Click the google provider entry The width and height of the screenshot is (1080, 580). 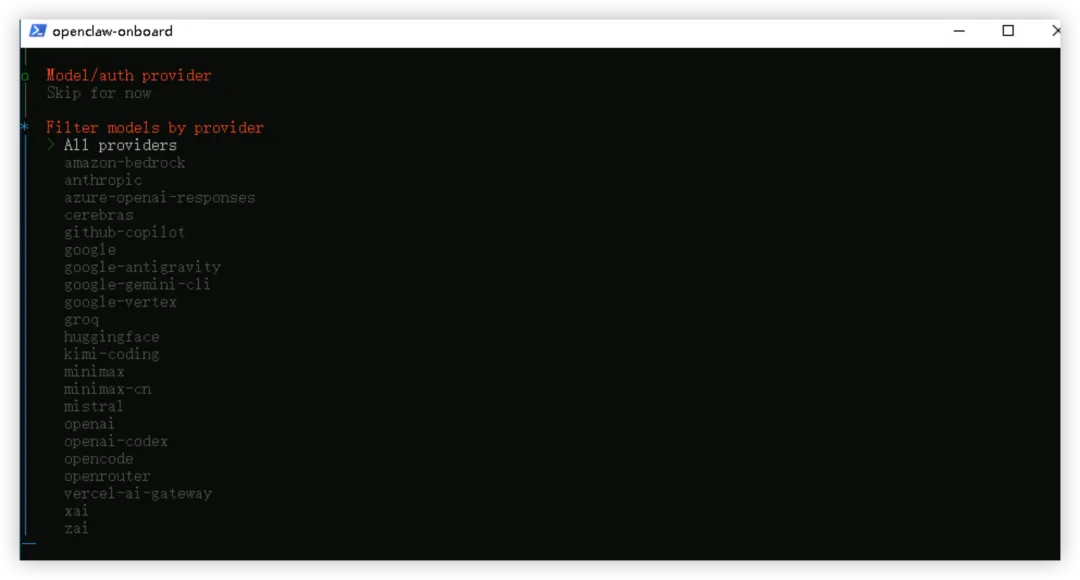pyautogui.click(x=90, y=250)
